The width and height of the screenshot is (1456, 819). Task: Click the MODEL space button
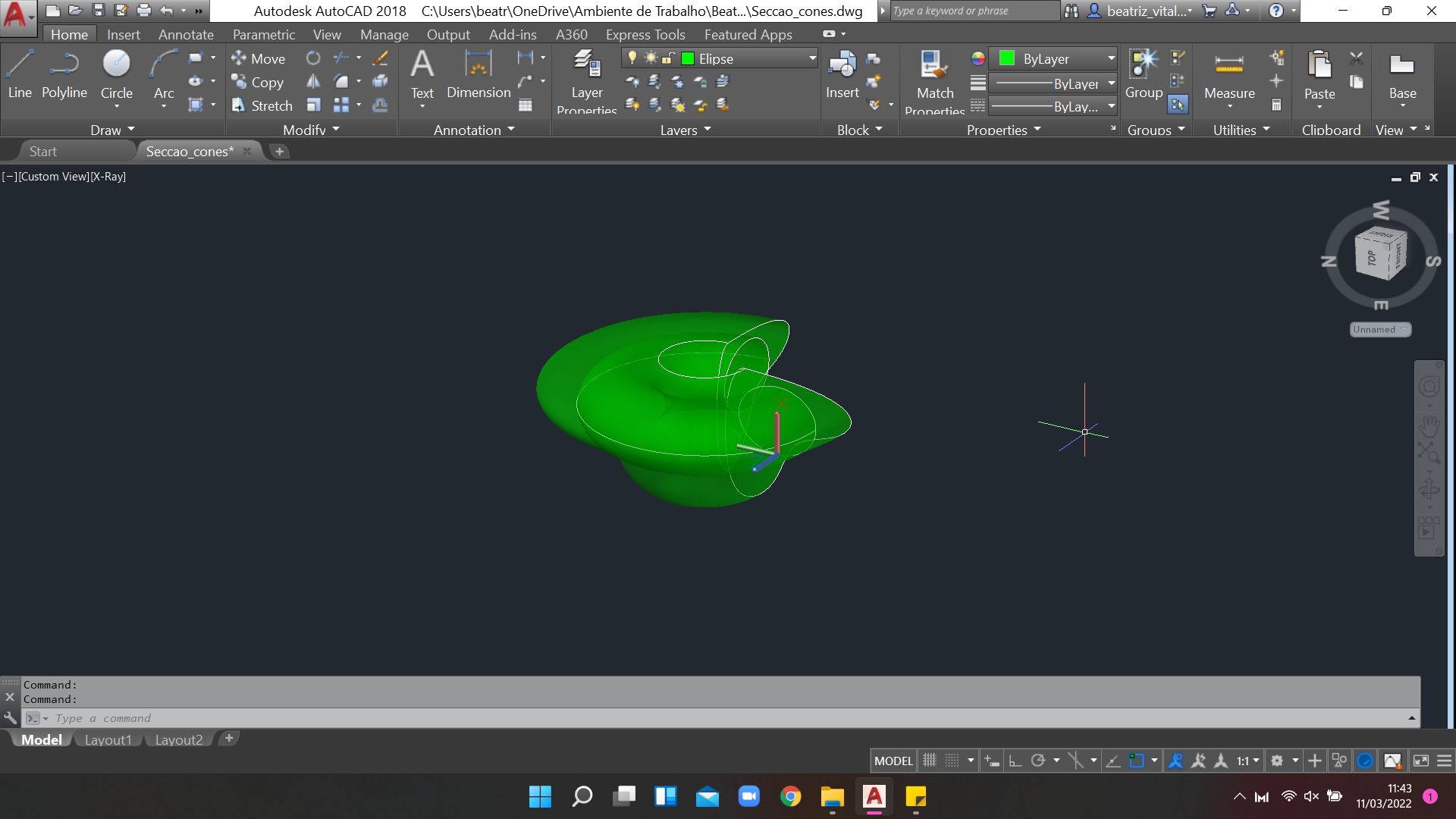pos(893,760)
